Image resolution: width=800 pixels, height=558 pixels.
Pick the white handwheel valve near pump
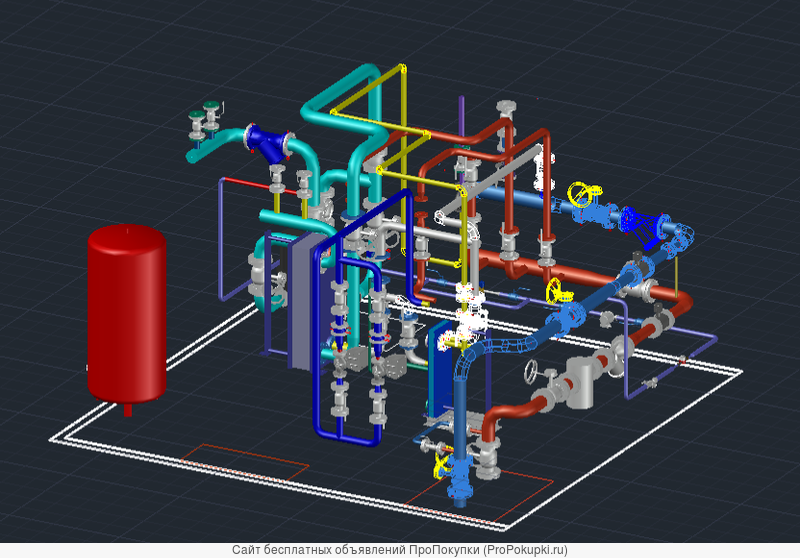coord(531,371)
